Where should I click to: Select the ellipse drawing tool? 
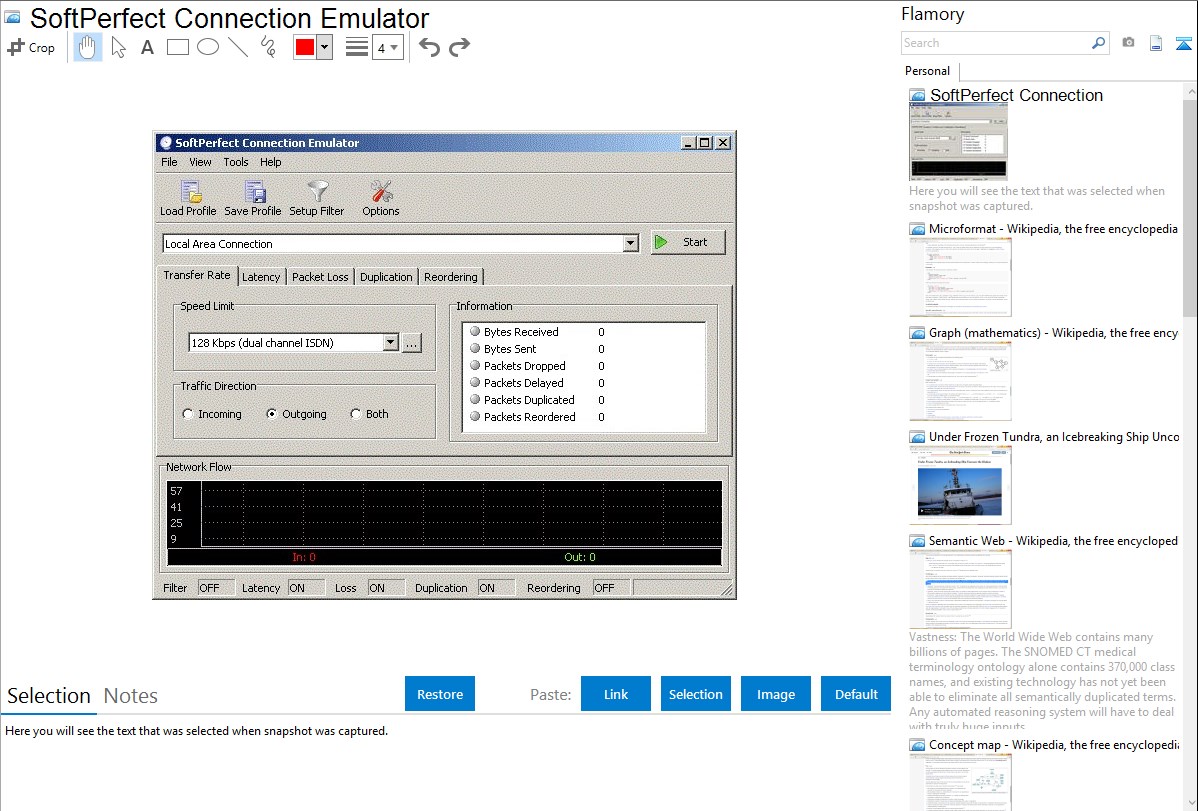(208, 47)
